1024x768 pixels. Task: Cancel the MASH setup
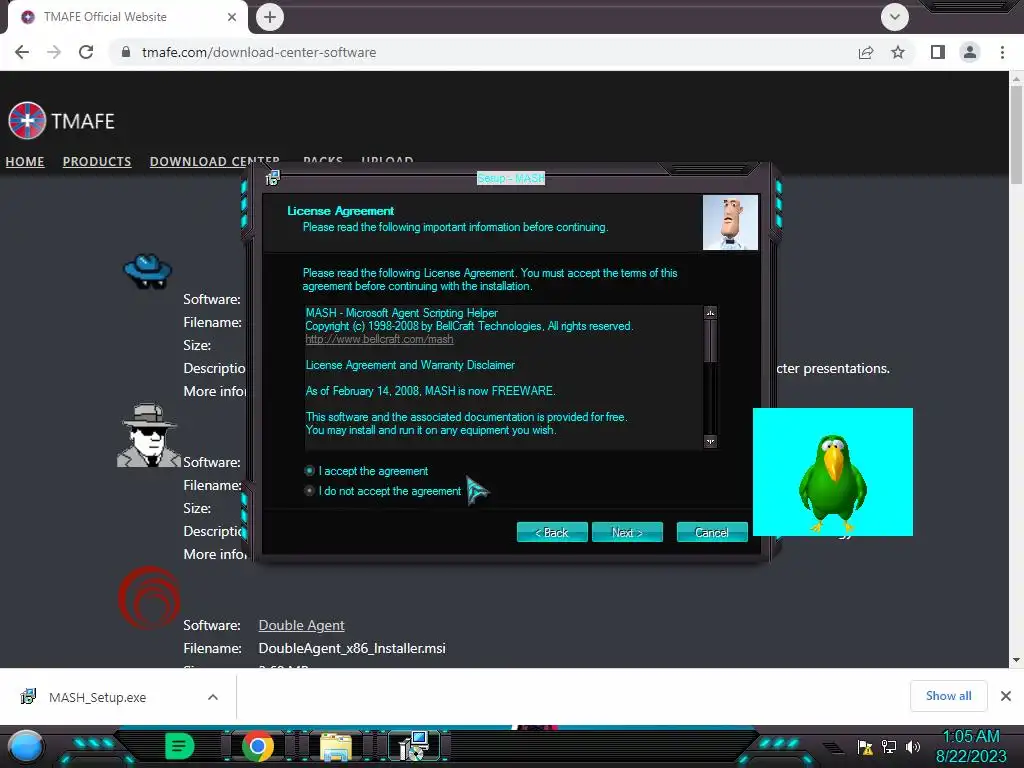click(x=712, y=532)
